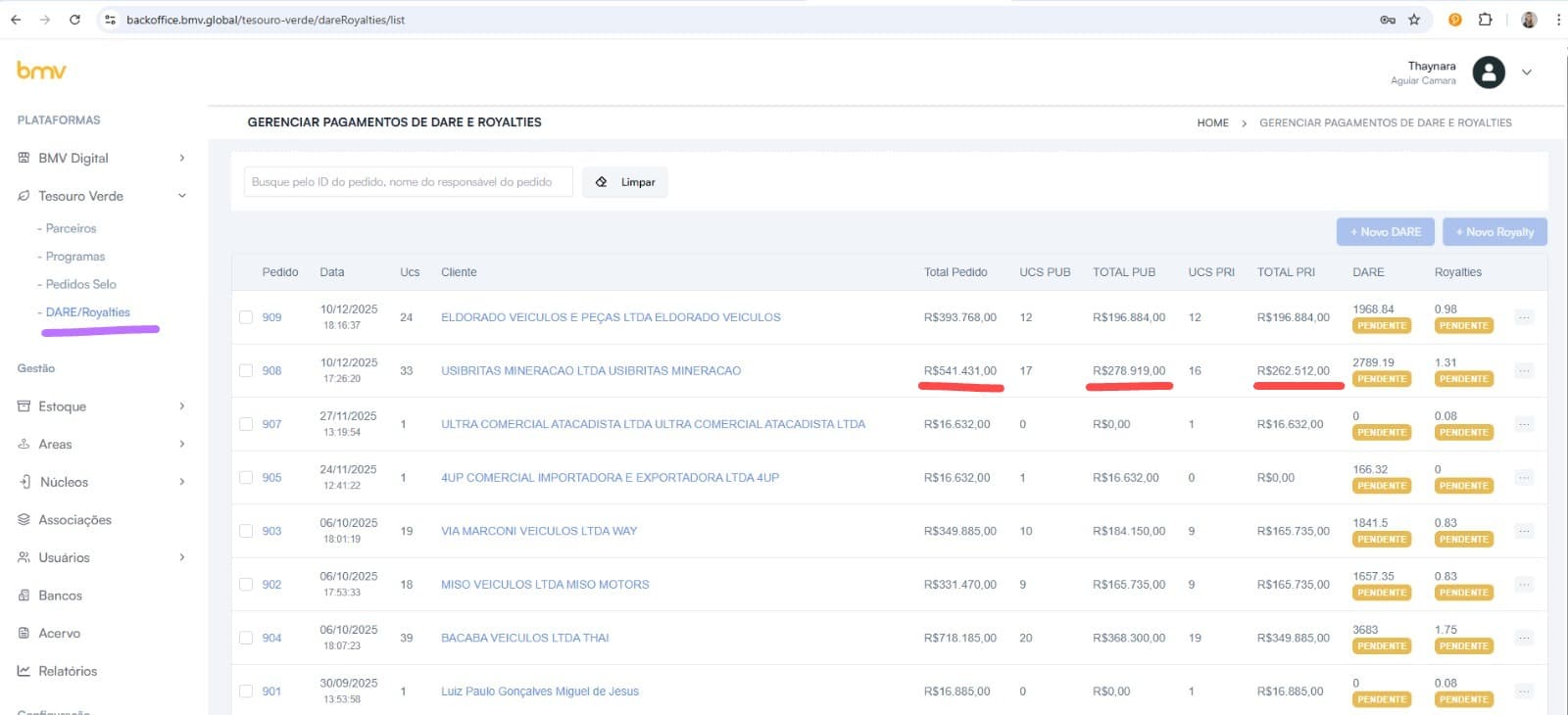
Task: Open row actions menu for order 907
Action: point(1524,424)
